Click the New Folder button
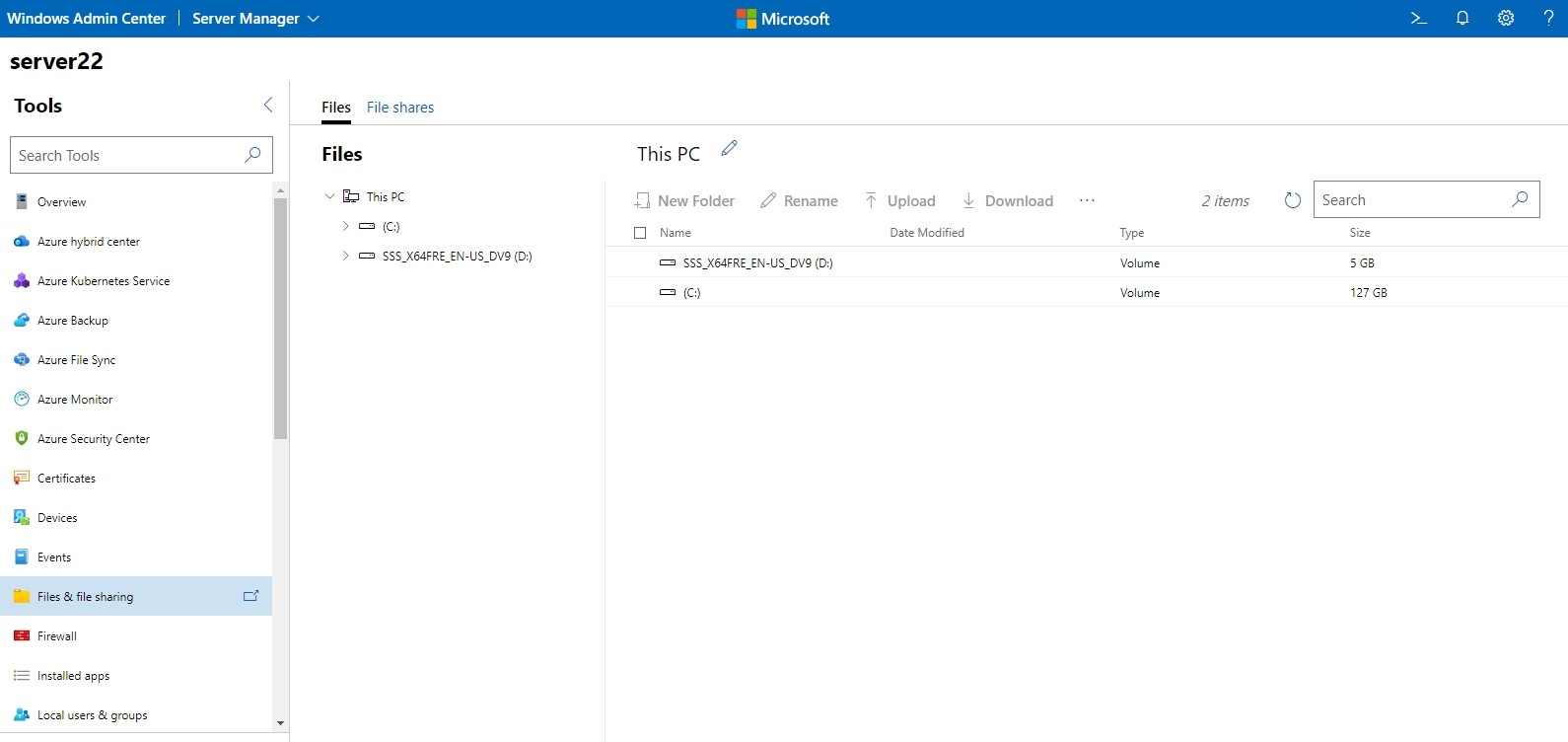The height and width of the screenshot is (742, 1568). coord(684,201)
